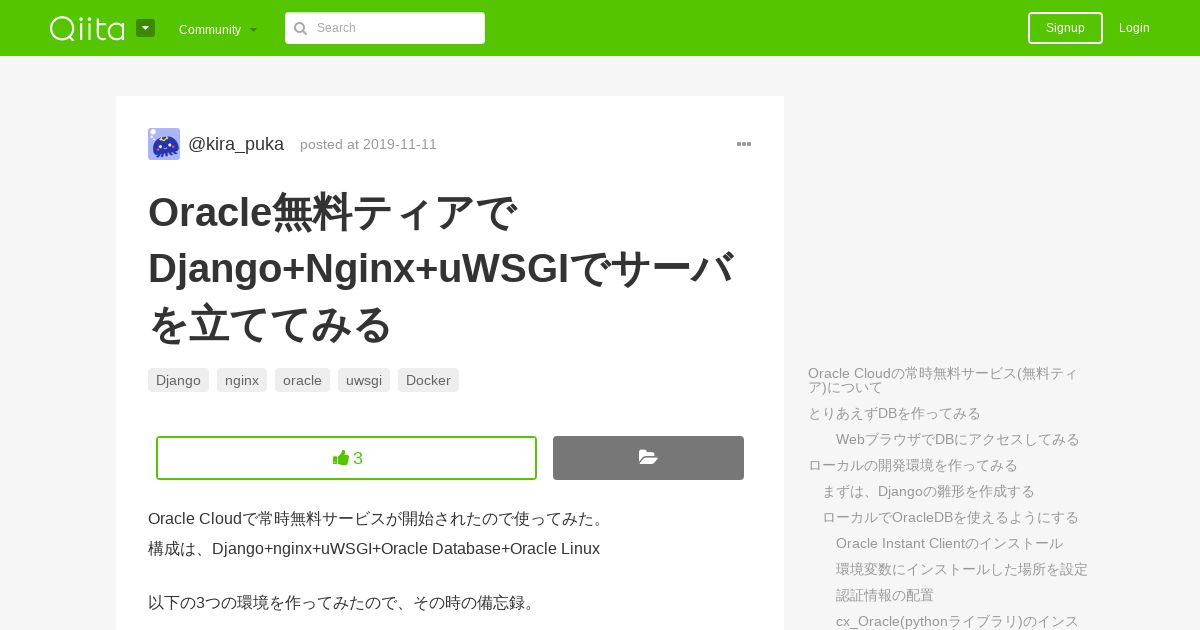Visit the @kira_puka profile link
Viewport: 1200px width, 630px height.
click(236, 144)
